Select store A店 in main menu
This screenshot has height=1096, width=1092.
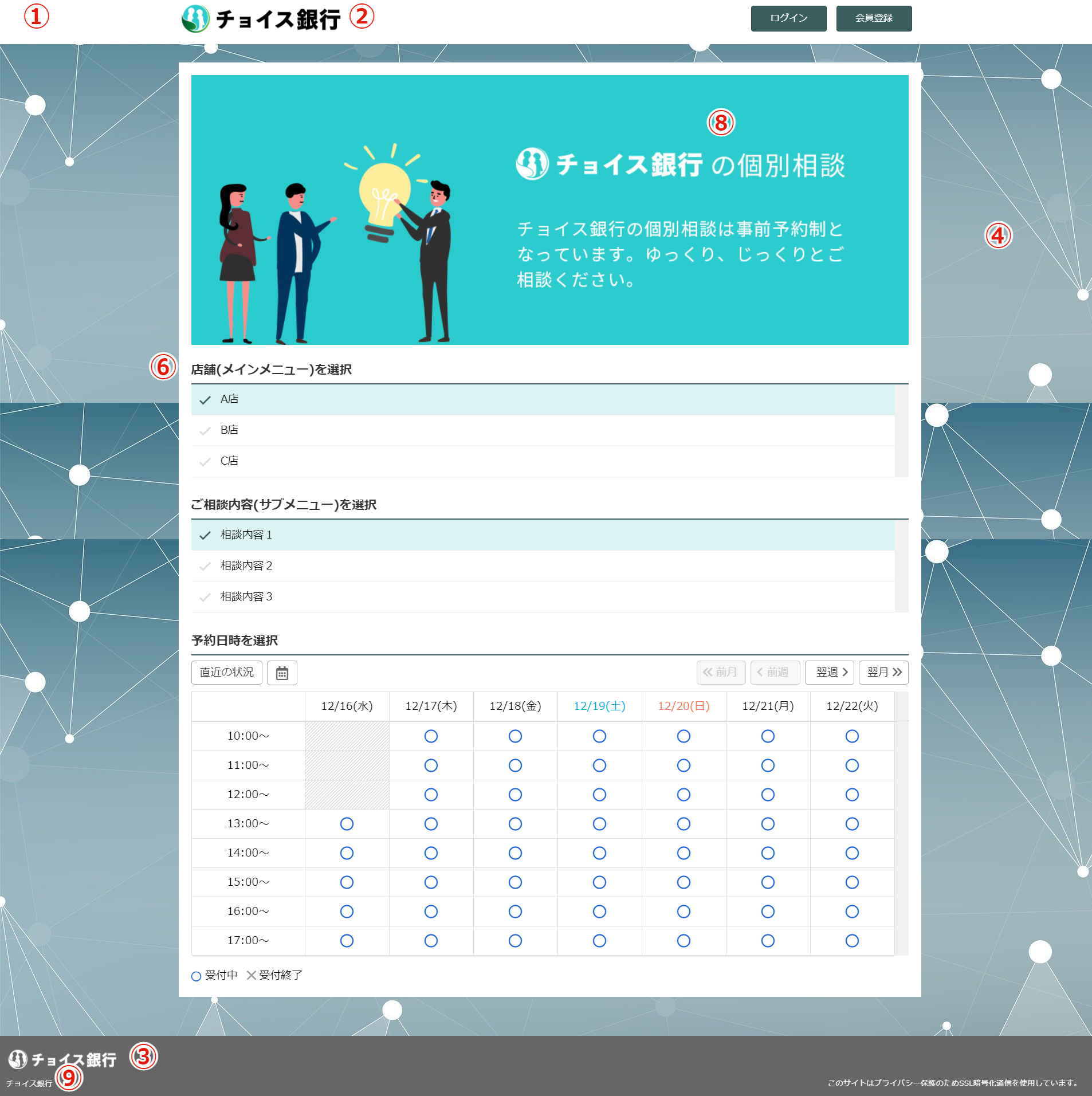[543, 399]
